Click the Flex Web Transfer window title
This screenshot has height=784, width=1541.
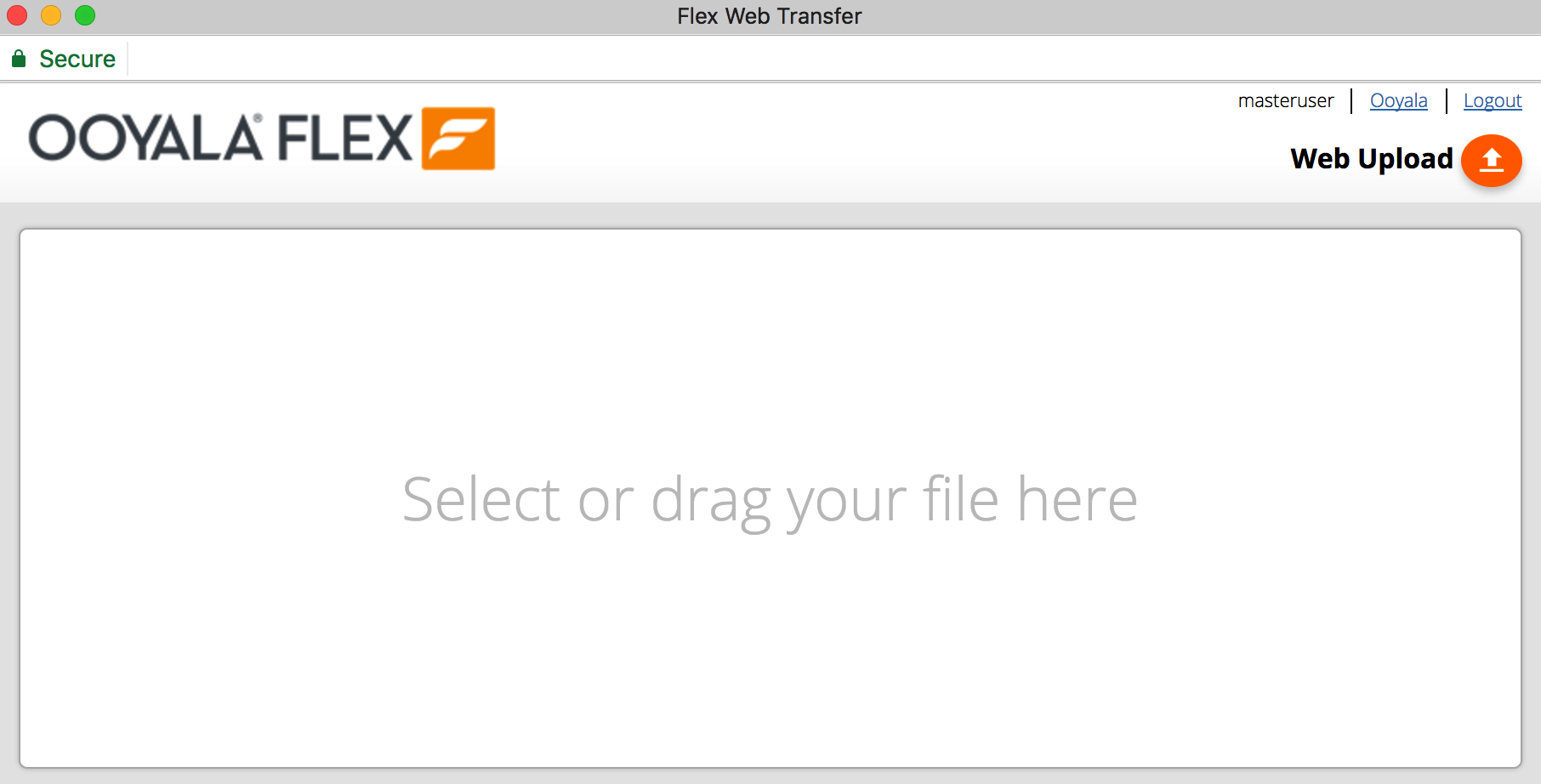pyautogui.click(x=770, y=16)
